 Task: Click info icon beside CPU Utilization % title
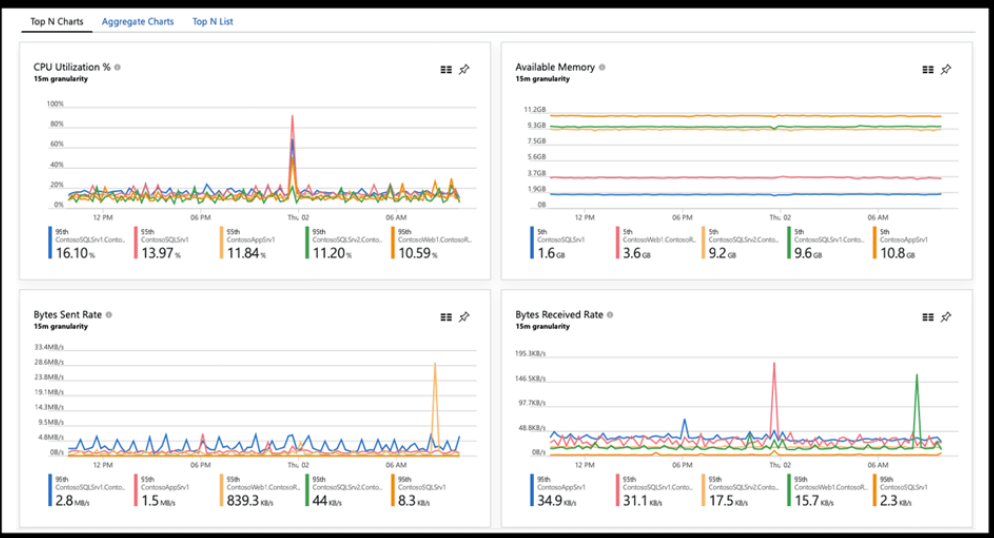117,67
